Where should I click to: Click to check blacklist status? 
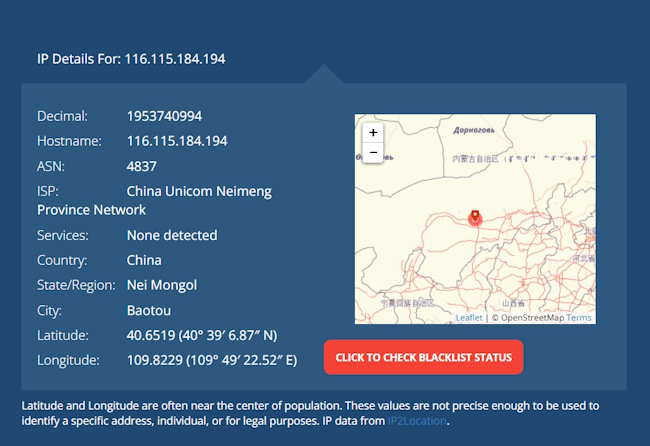(423, 357)
